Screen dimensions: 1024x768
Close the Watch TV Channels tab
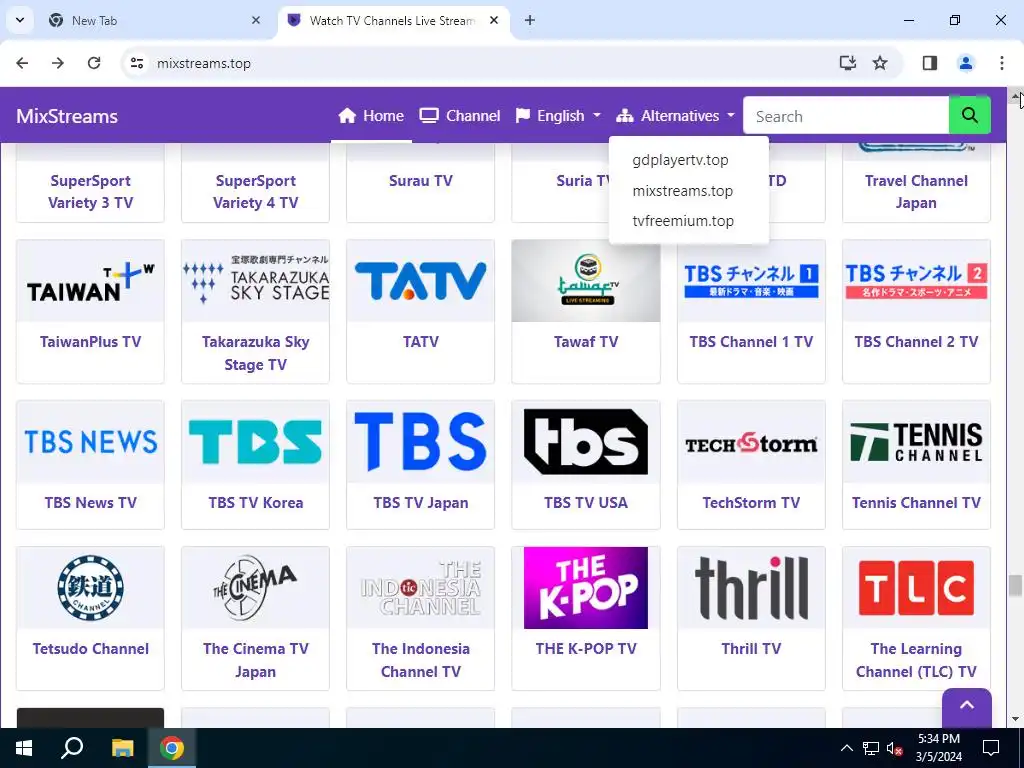tap(494, 20)
